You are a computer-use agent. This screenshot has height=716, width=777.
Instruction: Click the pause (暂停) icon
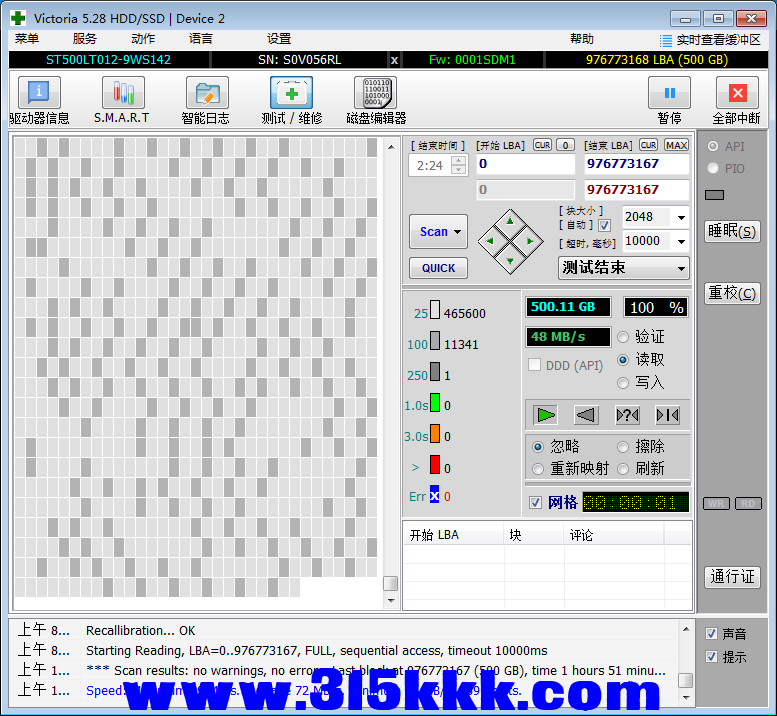click(669, 93)
